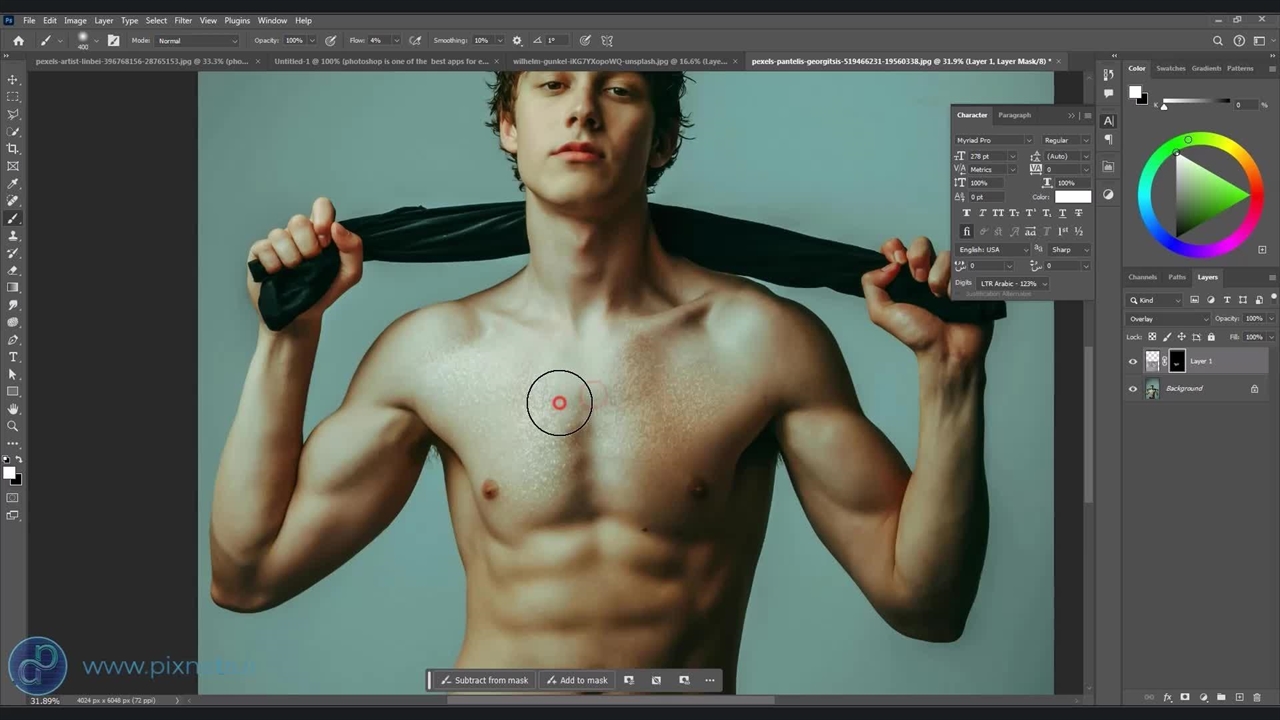The height and width of the screenshot is (720, 1280).
Task: Select the Zoom tool in toolbar
Action: tap(13, 426)
